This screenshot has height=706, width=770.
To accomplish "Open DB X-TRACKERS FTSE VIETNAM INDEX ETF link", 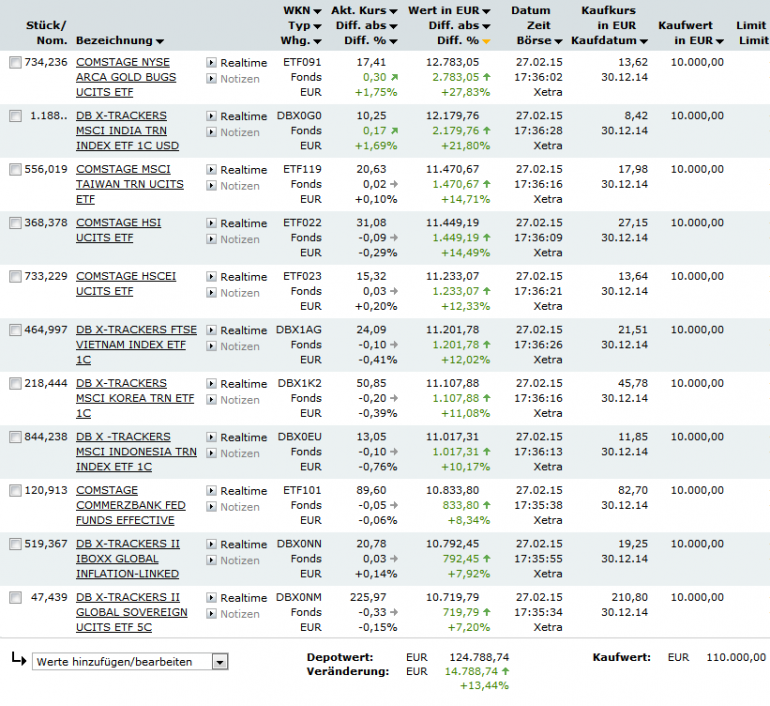I will click(x=136, y=345).
